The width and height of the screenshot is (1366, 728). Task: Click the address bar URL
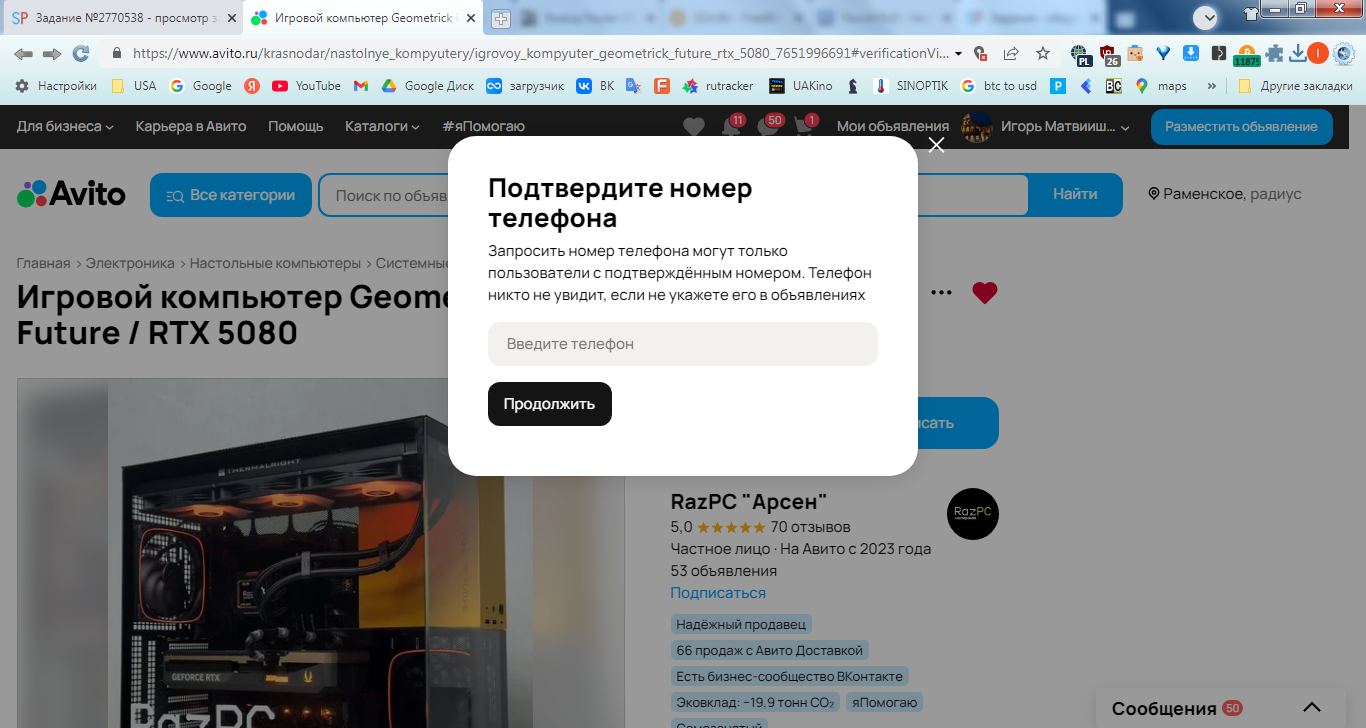click(x=540, y=54)
